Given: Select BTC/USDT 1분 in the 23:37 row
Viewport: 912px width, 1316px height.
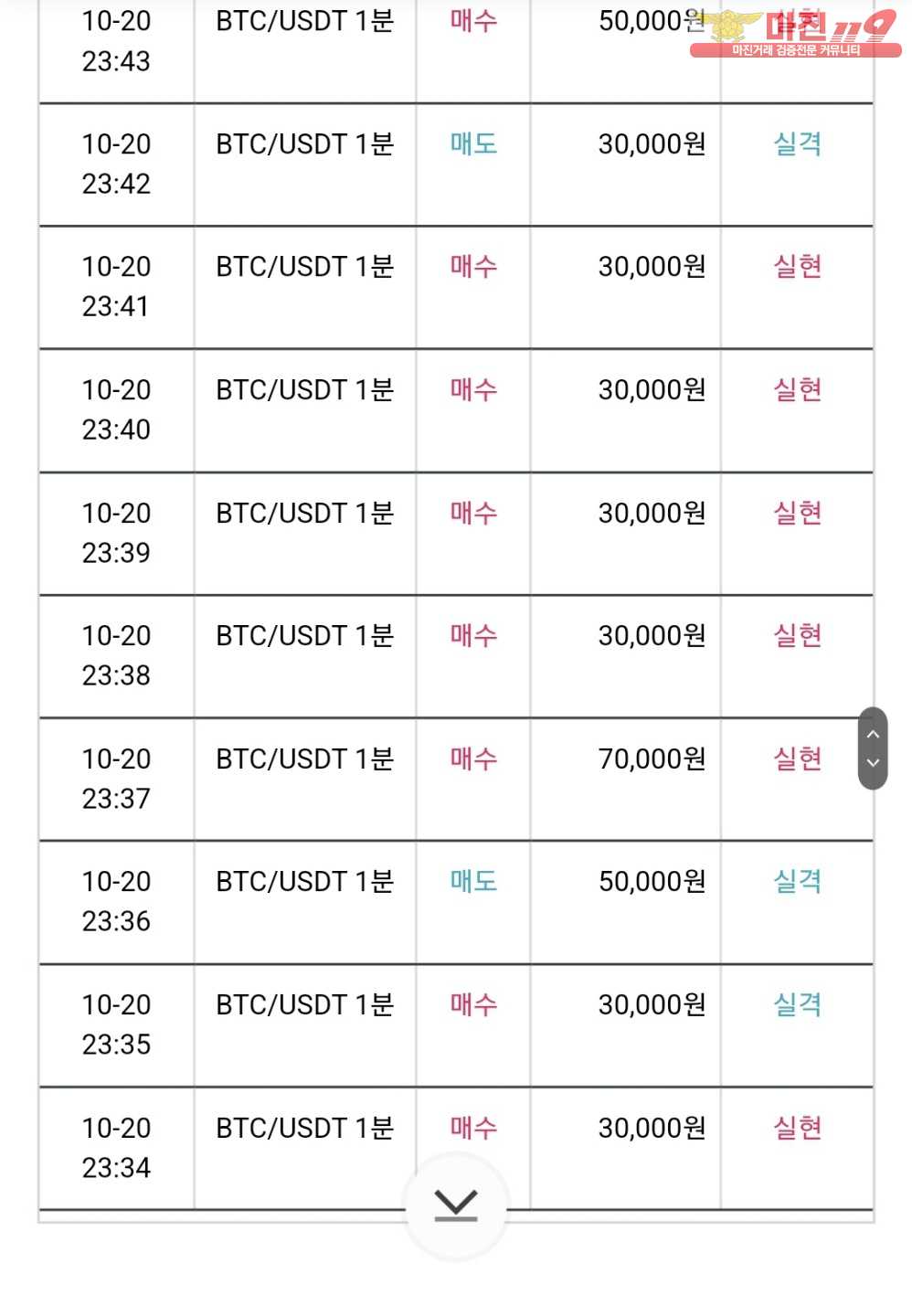Looking at the screenshot, I should [304, 759].
